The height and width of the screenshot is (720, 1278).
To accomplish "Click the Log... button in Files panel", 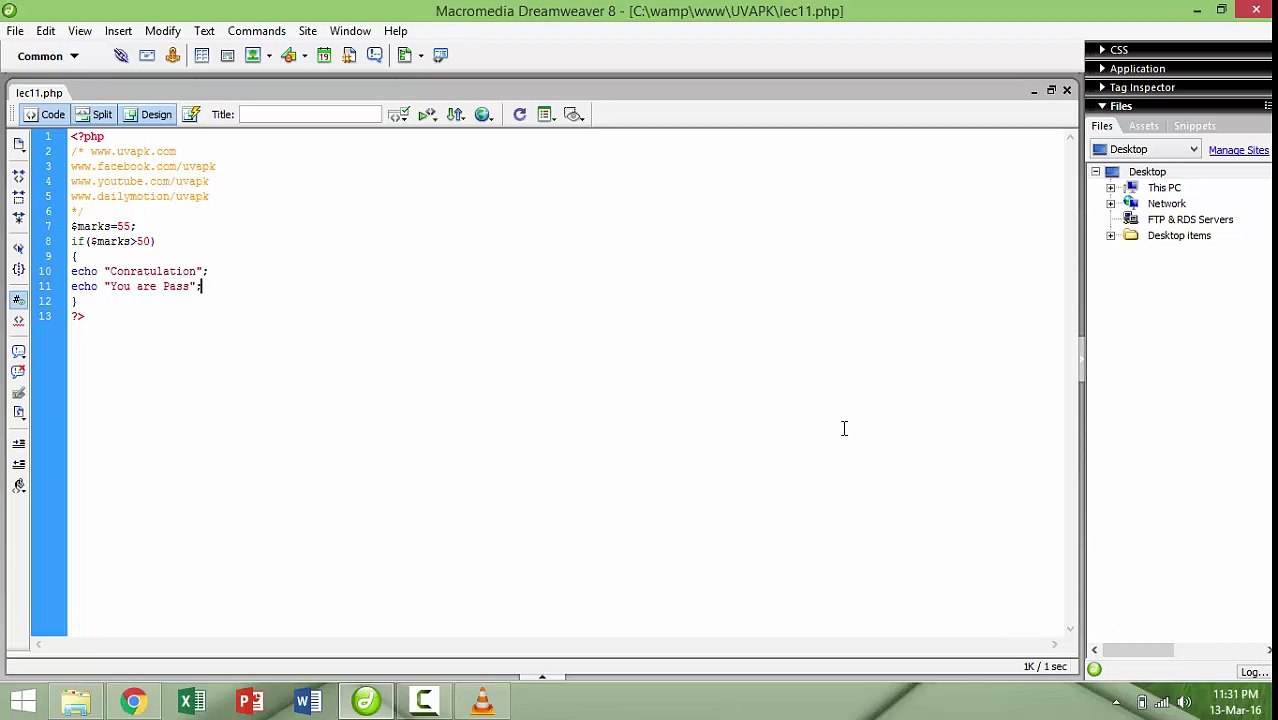I will pyautogui.click(x=1253, y=672).
